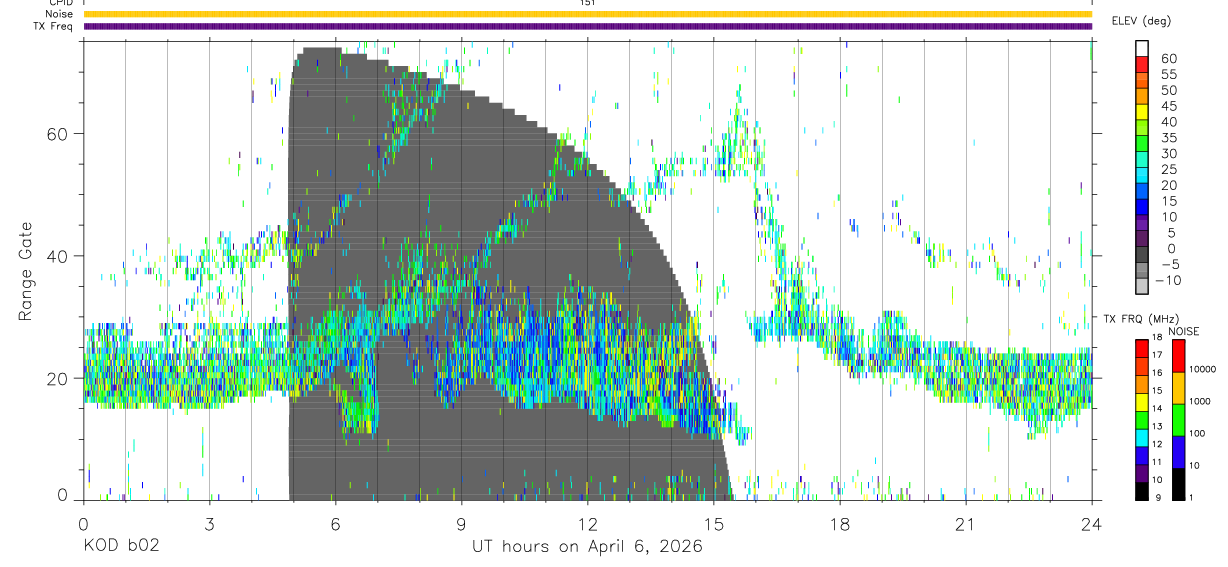Click the '−10' label on the ELEV color bar
This screenshot has width=1228, height=567.
(x=1168, y=280)
